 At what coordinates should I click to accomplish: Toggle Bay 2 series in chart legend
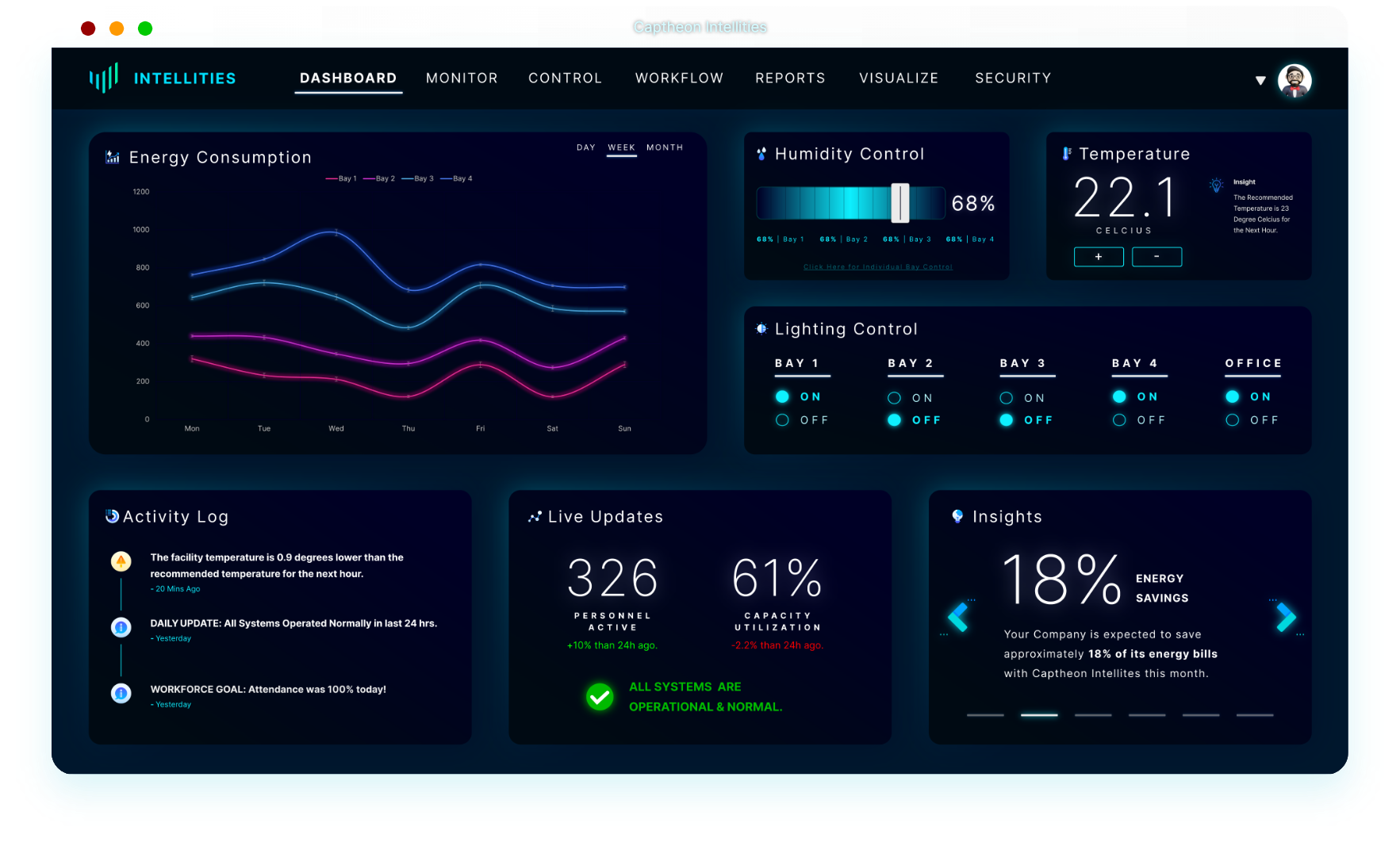[x=379, y=178]
